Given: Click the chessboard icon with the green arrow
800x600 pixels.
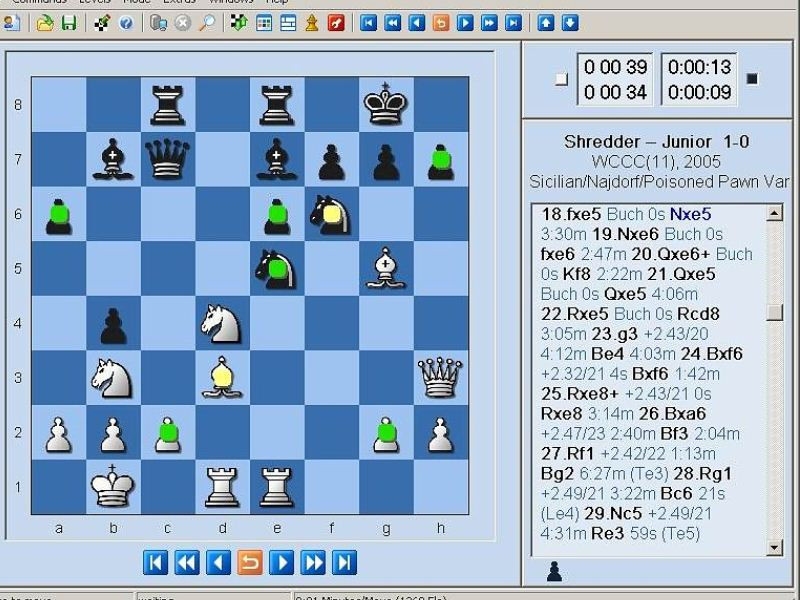Looking at the screenshot, I should click(x=239, y=22).
